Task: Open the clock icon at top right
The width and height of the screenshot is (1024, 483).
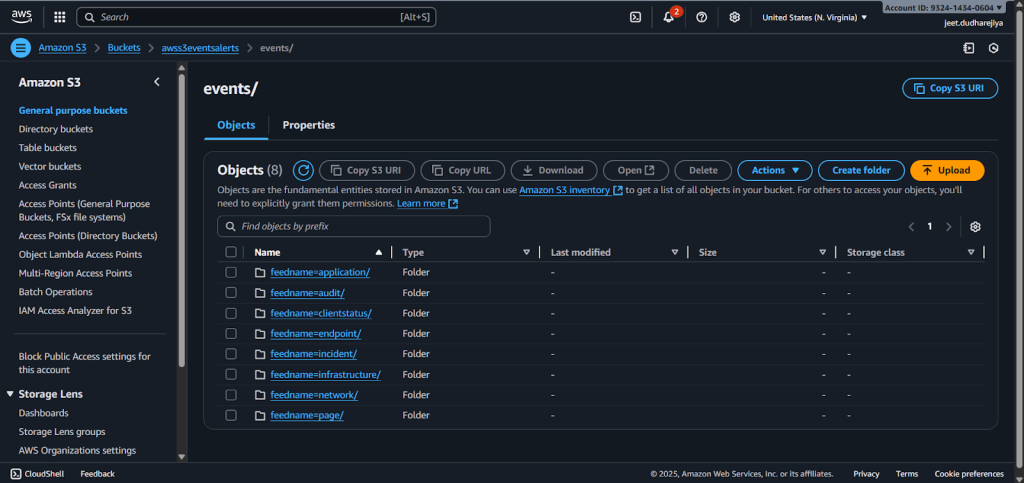Action: [x=993, y=48]
